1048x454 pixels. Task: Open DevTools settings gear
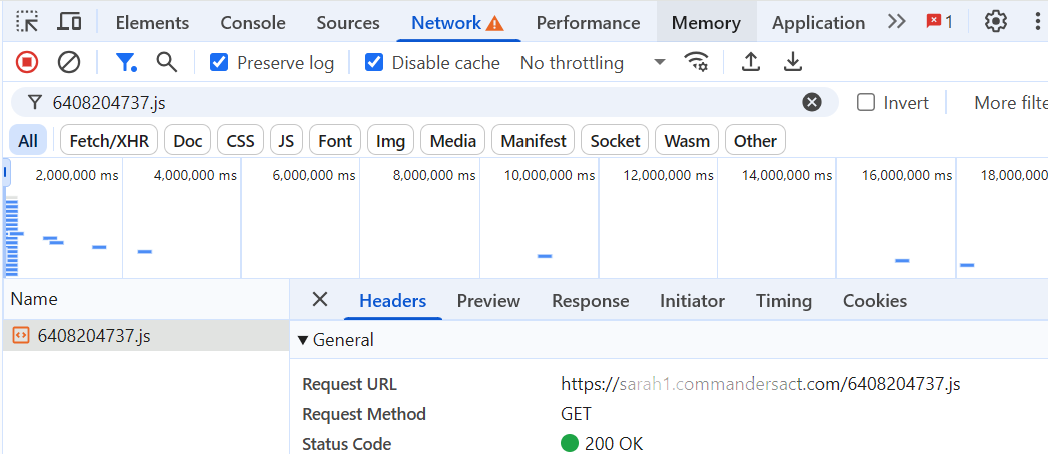click(x=996, y=21)
